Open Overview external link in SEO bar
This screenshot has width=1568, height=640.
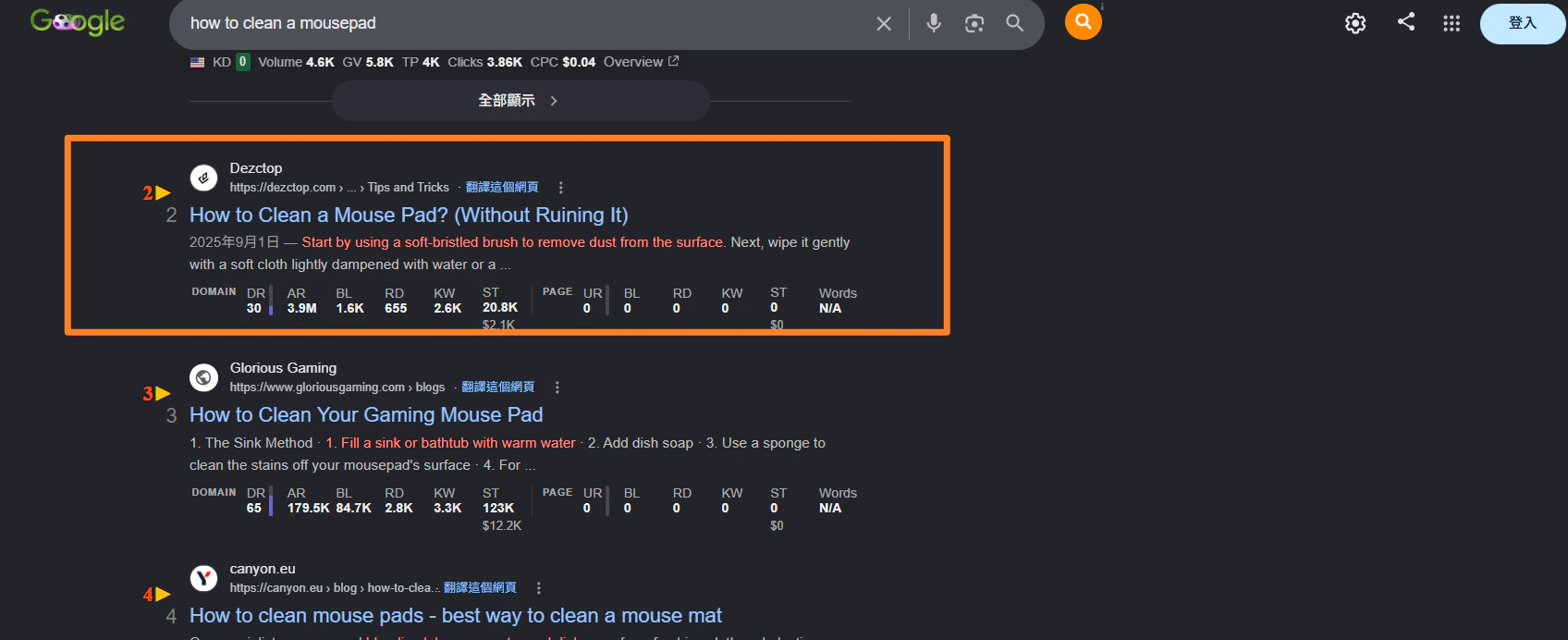coord(642,62)
